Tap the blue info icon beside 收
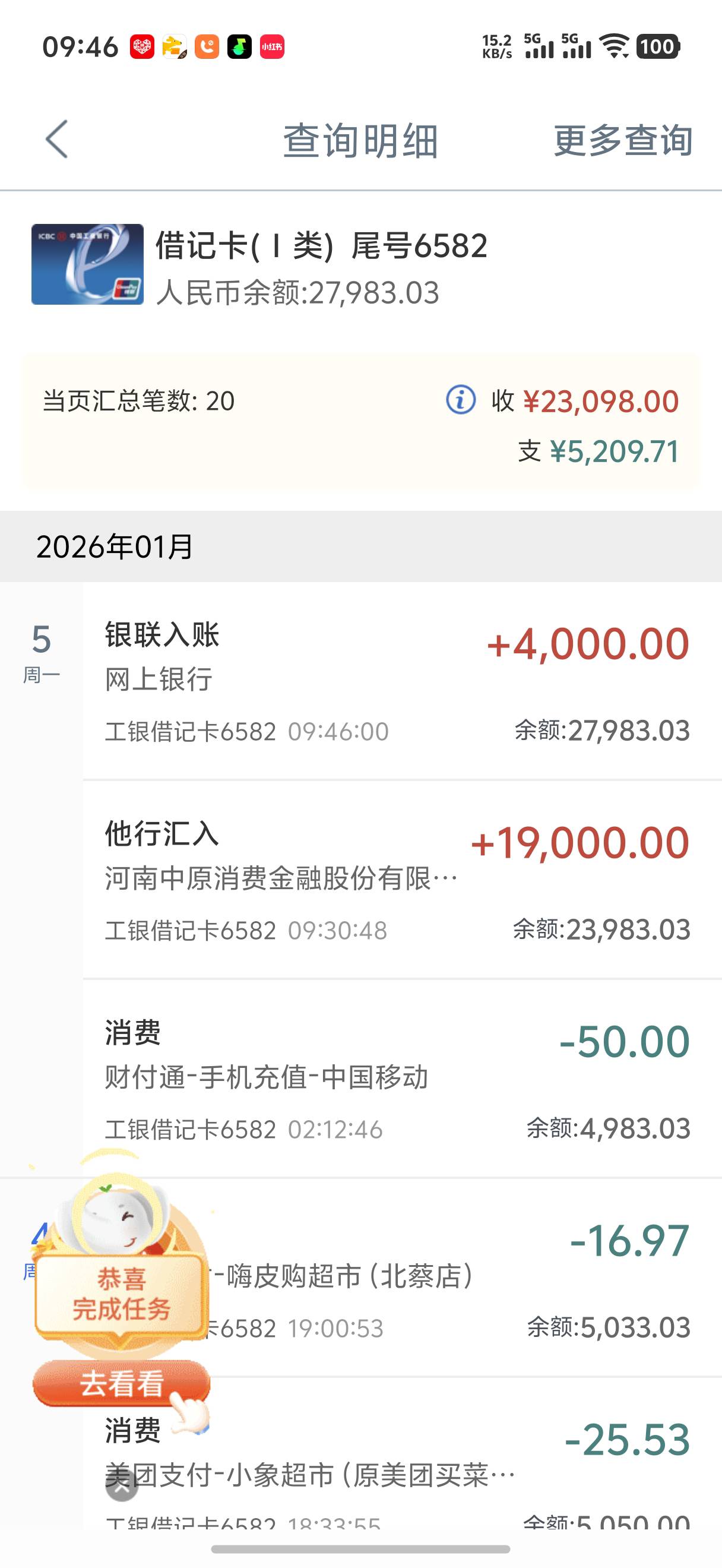This screenshot has height=1568, width=722. pos(460,400)
